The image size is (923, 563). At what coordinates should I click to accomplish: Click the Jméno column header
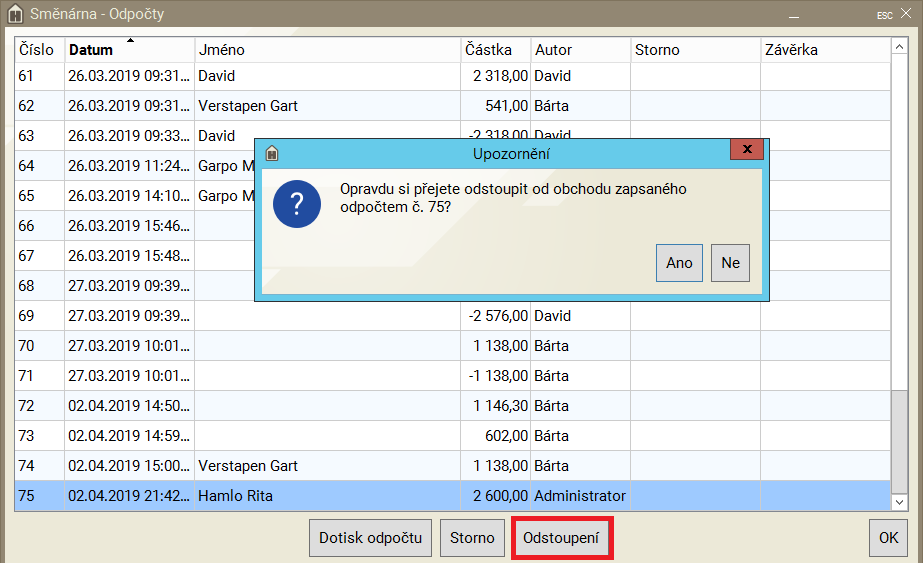pos(327,50)
